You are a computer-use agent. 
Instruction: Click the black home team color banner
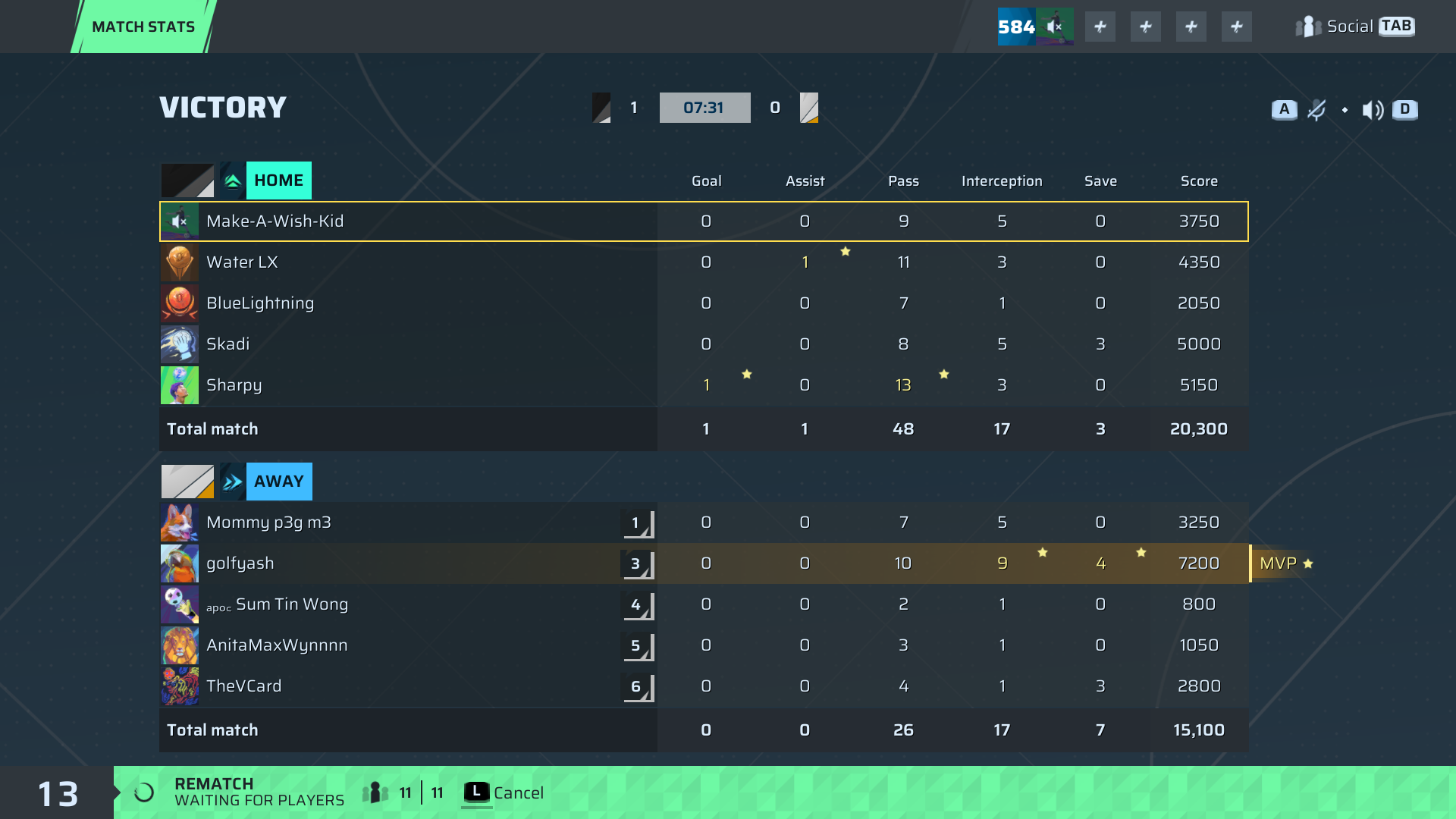(x=187, y=180)
